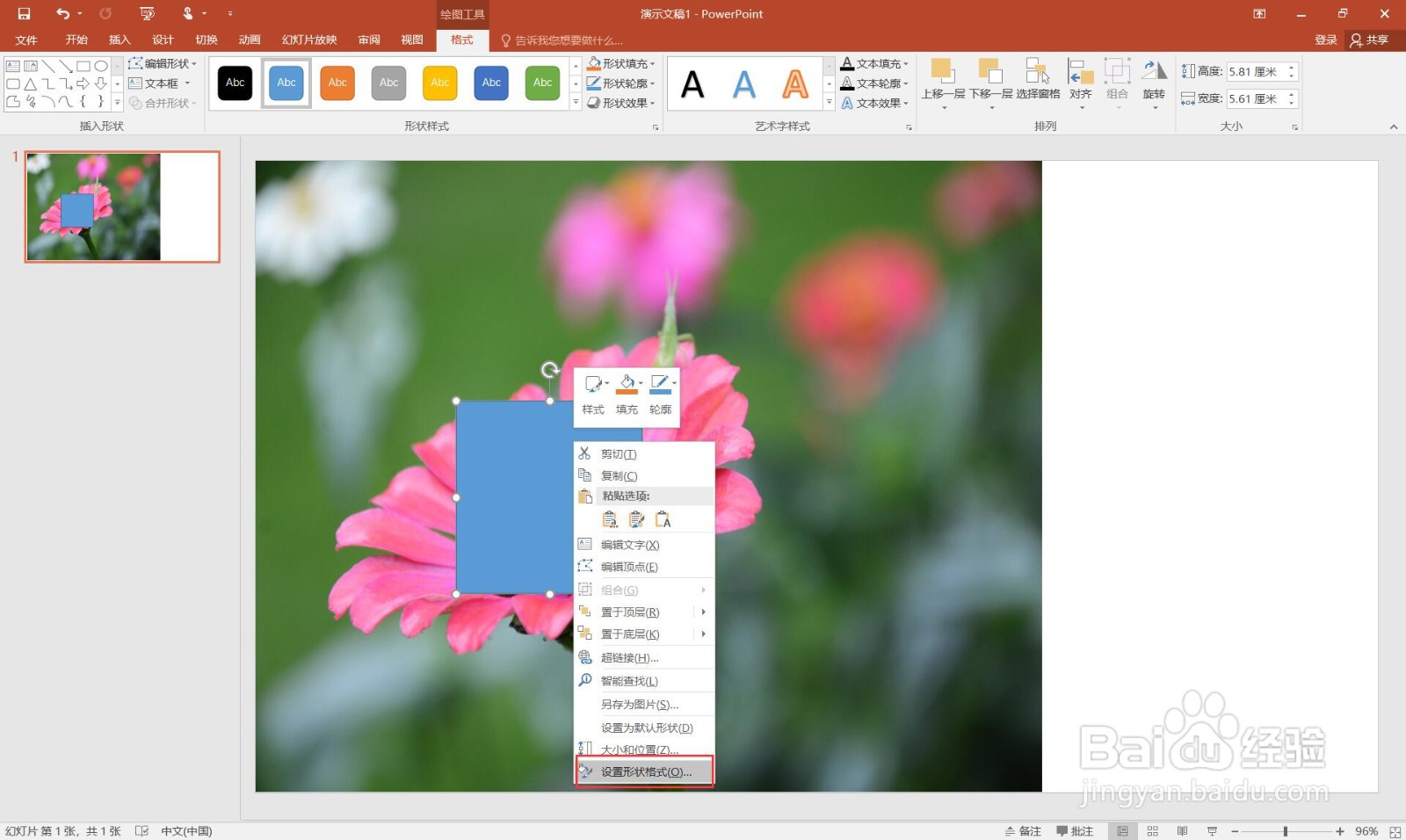Click the tell-me search box
The height and width of the screenshot is (840, 1406).
coord(562,40)
